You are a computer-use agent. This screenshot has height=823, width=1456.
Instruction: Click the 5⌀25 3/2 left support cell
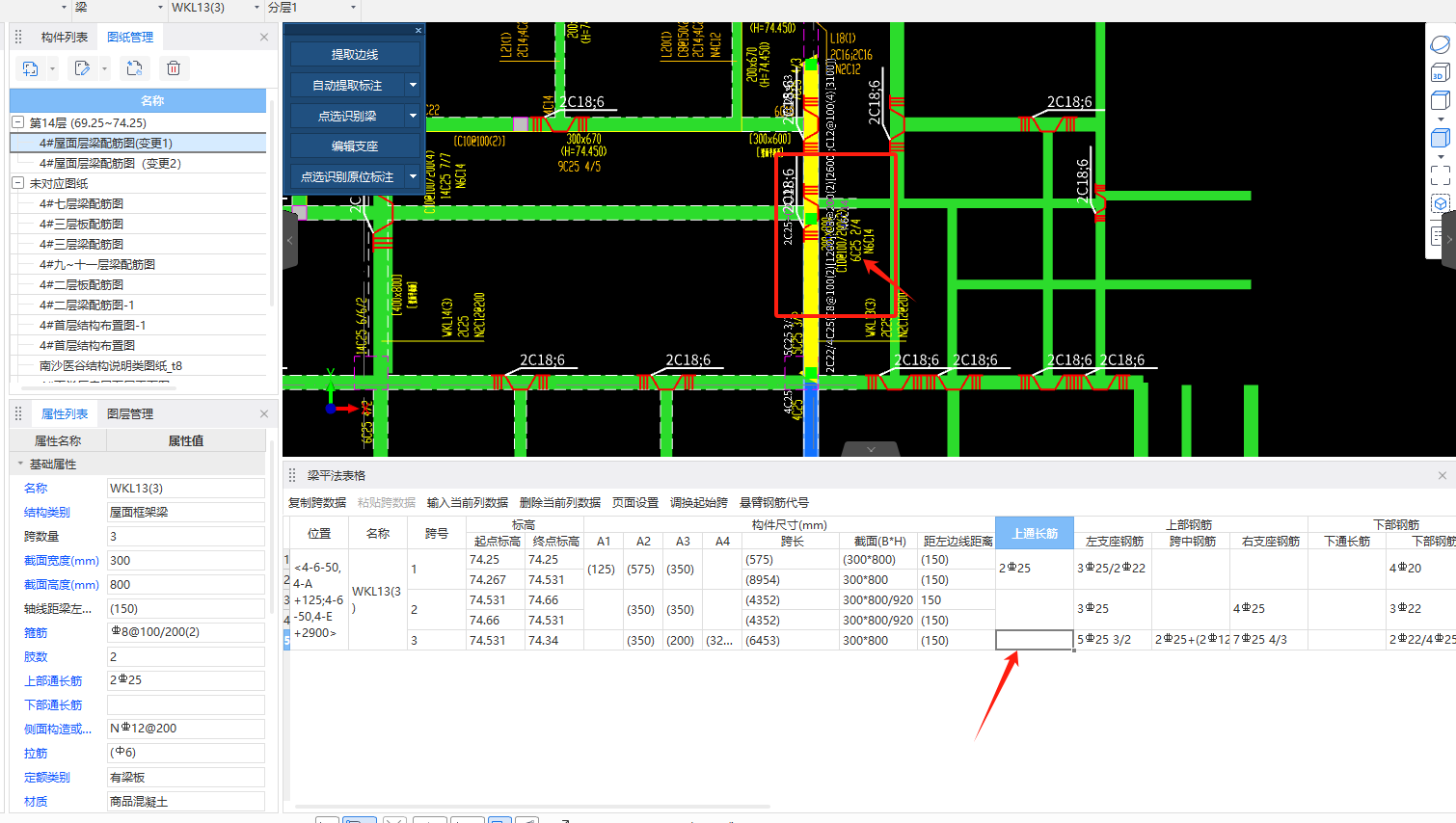click(1113, 640)
